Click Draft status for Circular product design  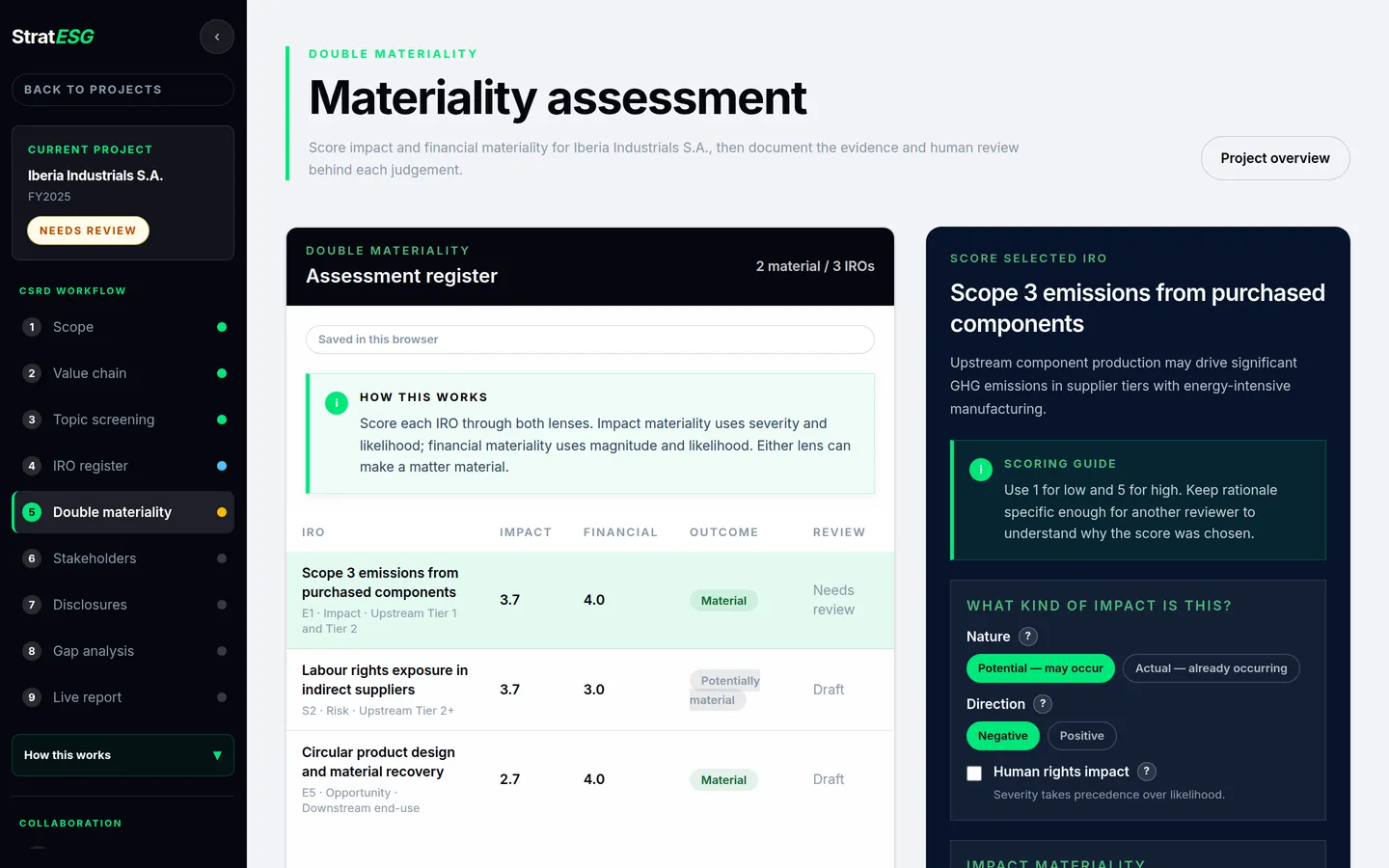(829, 779)
